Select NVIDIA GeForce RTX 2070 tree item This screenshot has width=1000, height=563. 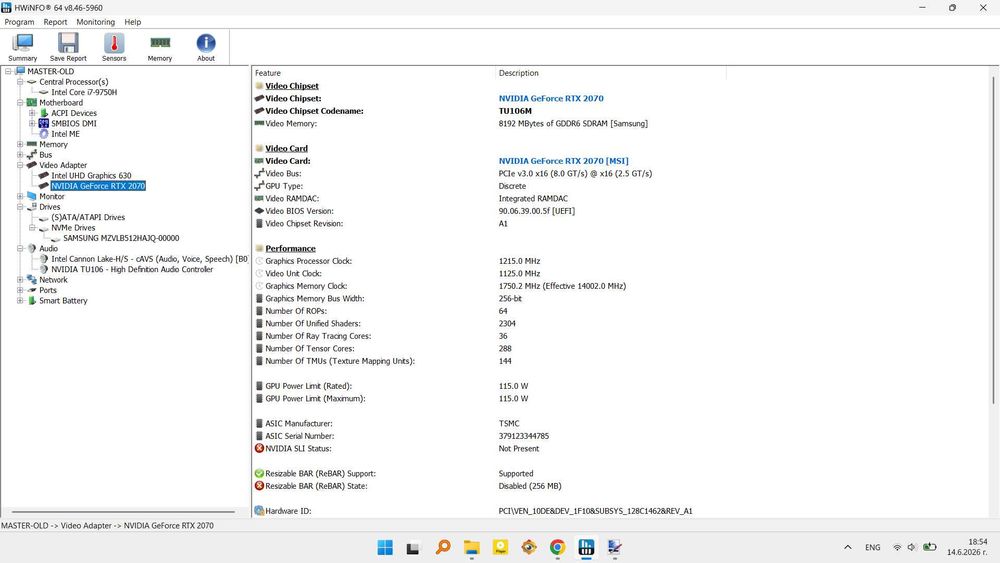pos(98,186)
